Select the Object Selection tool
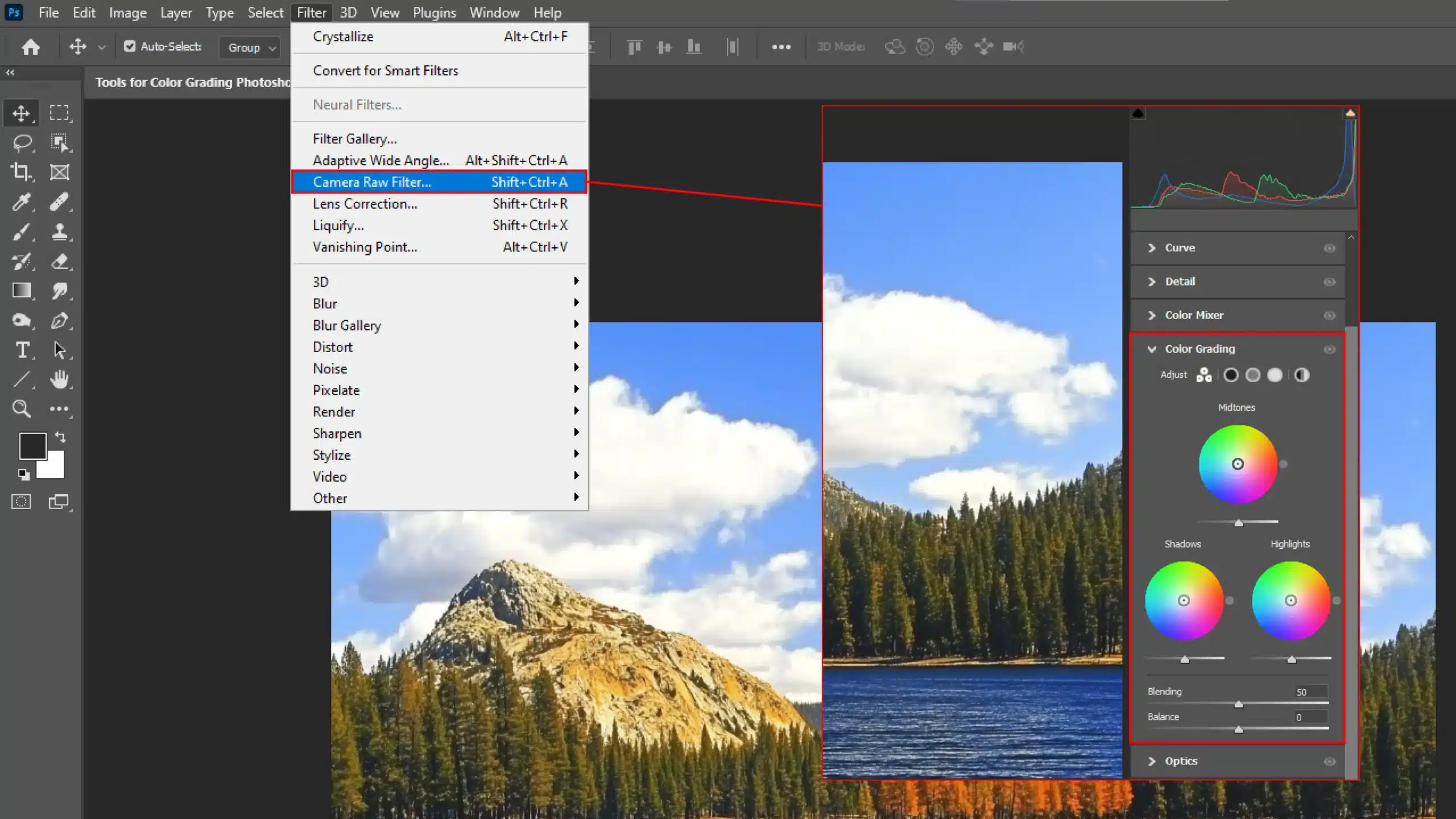Image resolution: width=1456 pixels, height=819 pixels. (x=59, y=143)
